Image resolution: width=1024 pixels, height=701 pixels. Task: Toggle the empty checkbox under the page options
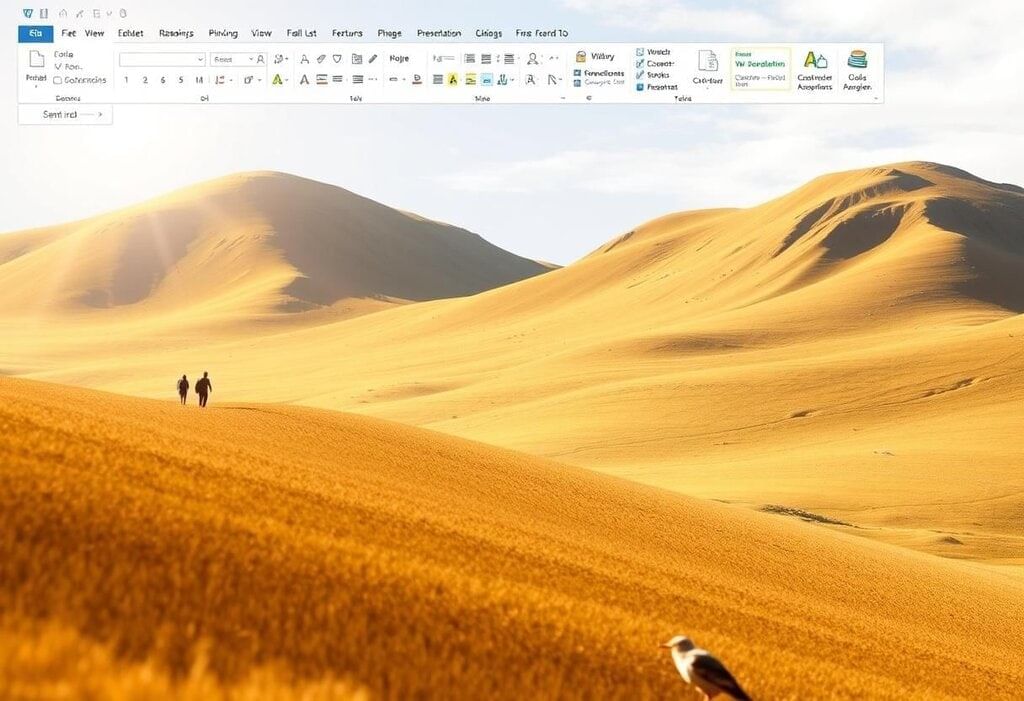[x=57, y=80]
